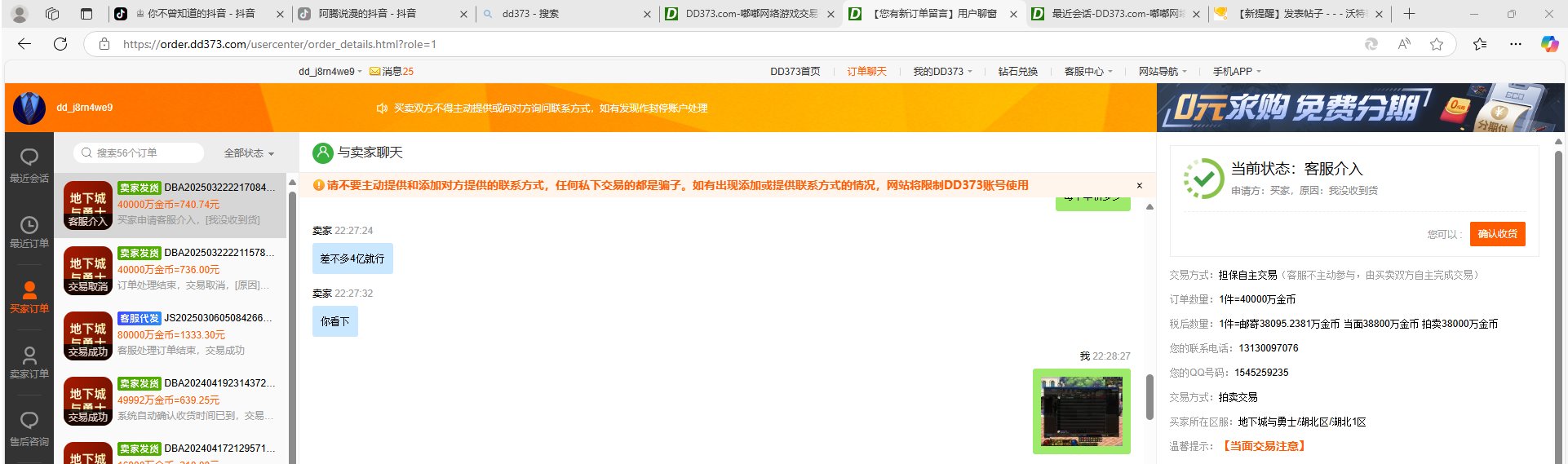Click the browser back arrow
The height and width of the screenshot is (464, 1568).
pyautogui.click(x=24, y=44)
